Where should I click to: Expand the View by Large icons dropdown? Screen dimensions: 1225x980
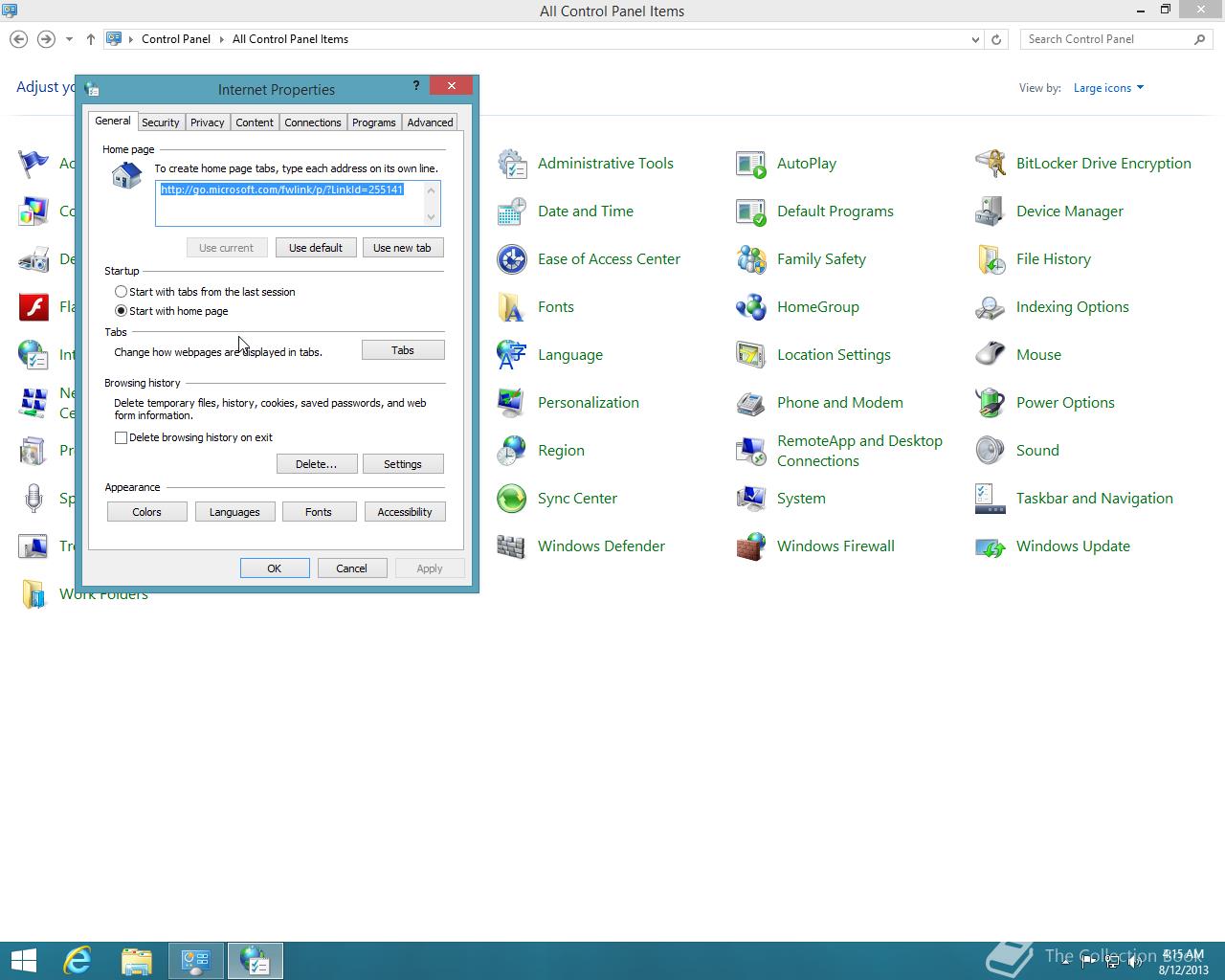[1108, 88]
